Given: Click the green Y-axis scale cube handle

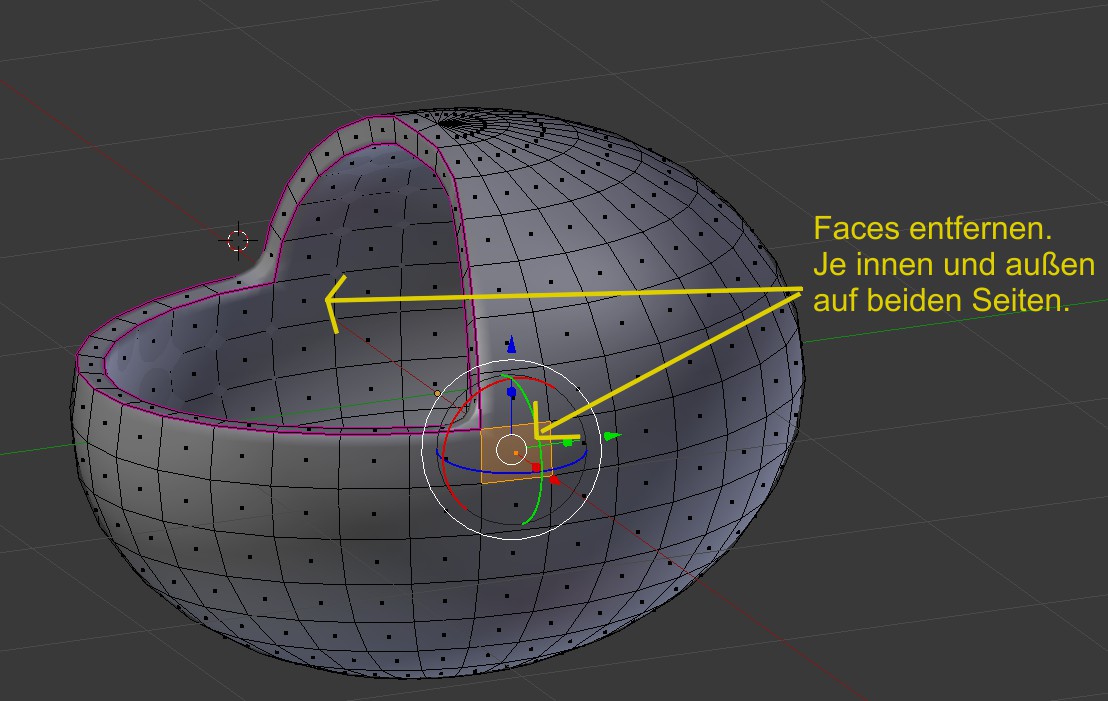Looking at the screenshot, I should (567, 442).
